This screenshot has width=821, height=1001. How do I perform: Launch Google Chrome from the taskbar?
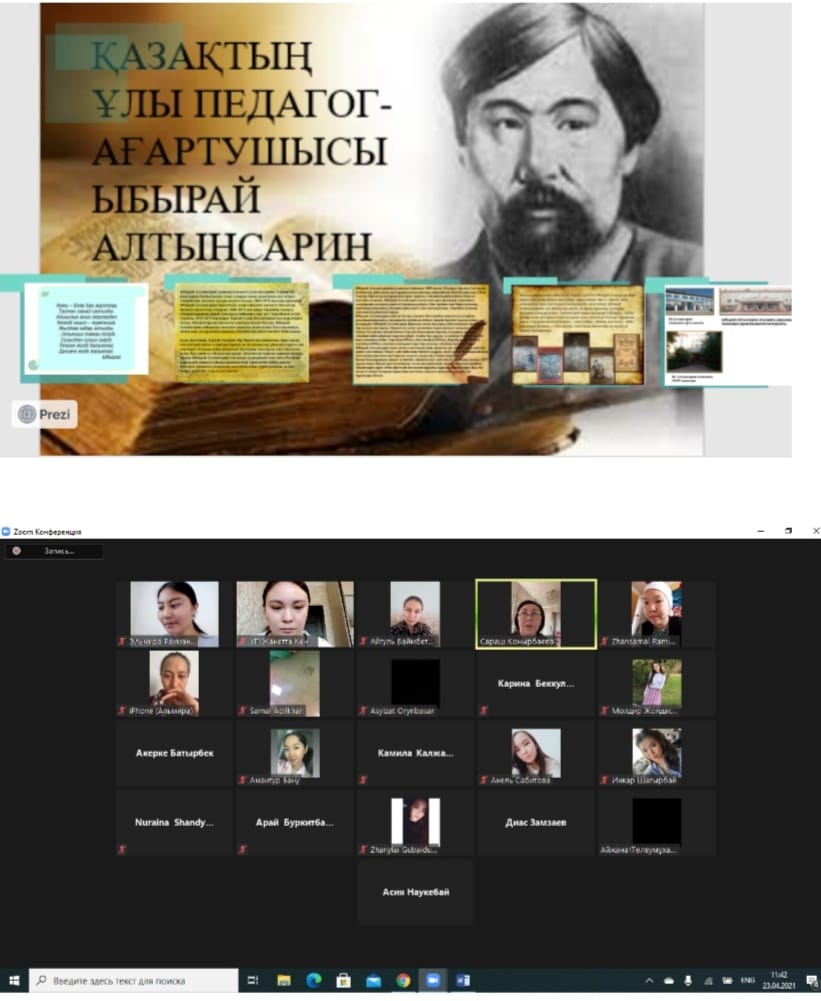tap(403, 980)
